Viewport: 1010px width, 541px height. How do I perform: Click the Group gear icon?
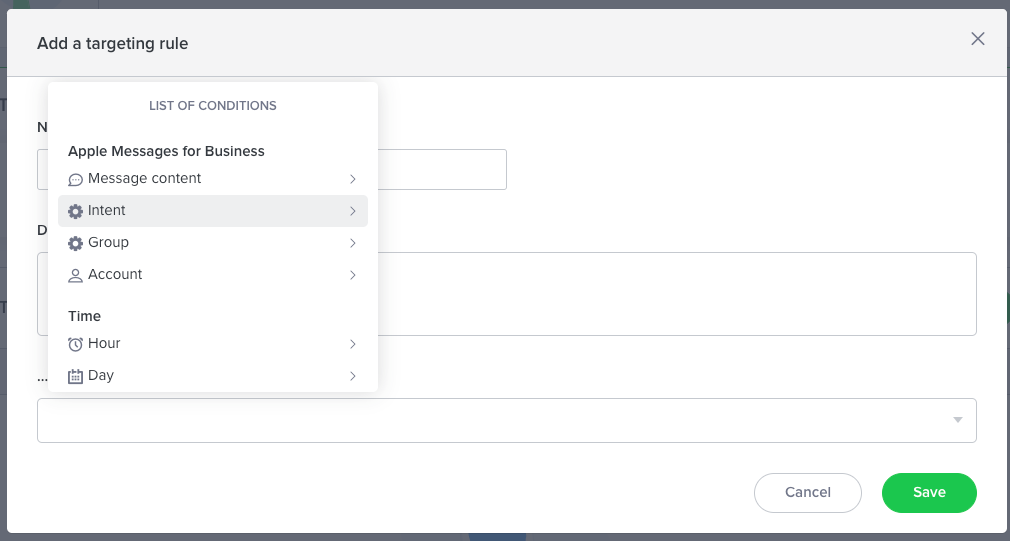point(76,243)
